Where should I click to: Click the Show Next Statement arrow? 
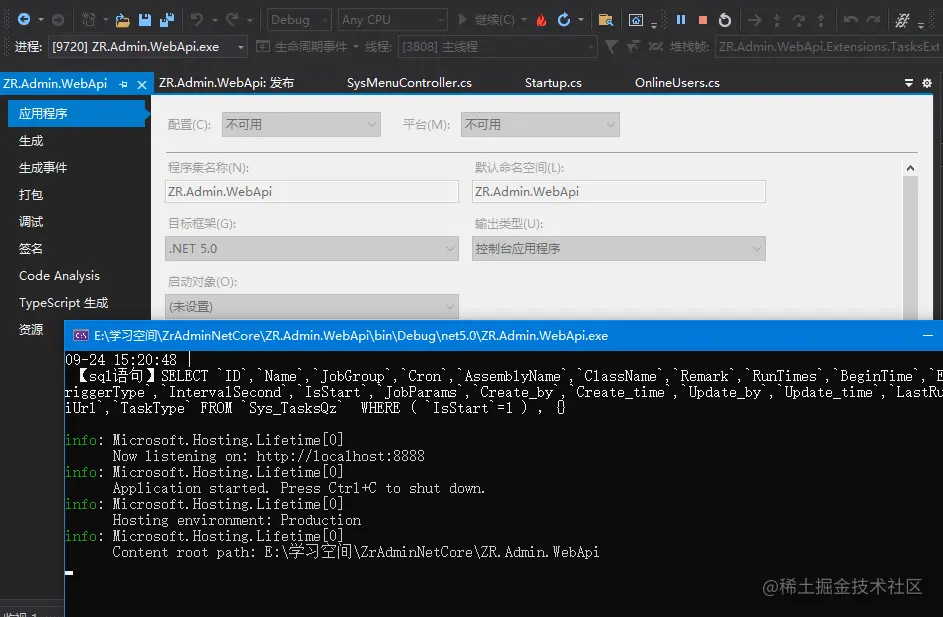click(754, 20)
